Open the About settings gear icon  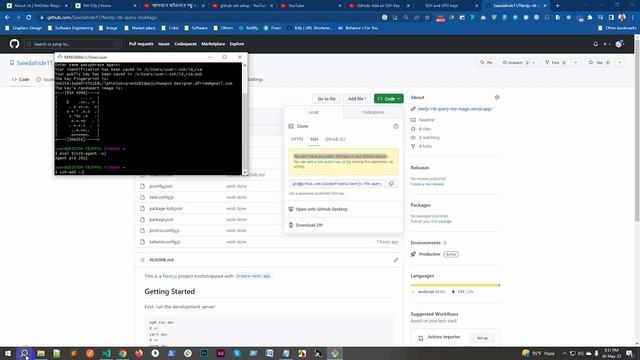(x=497, y=97)
